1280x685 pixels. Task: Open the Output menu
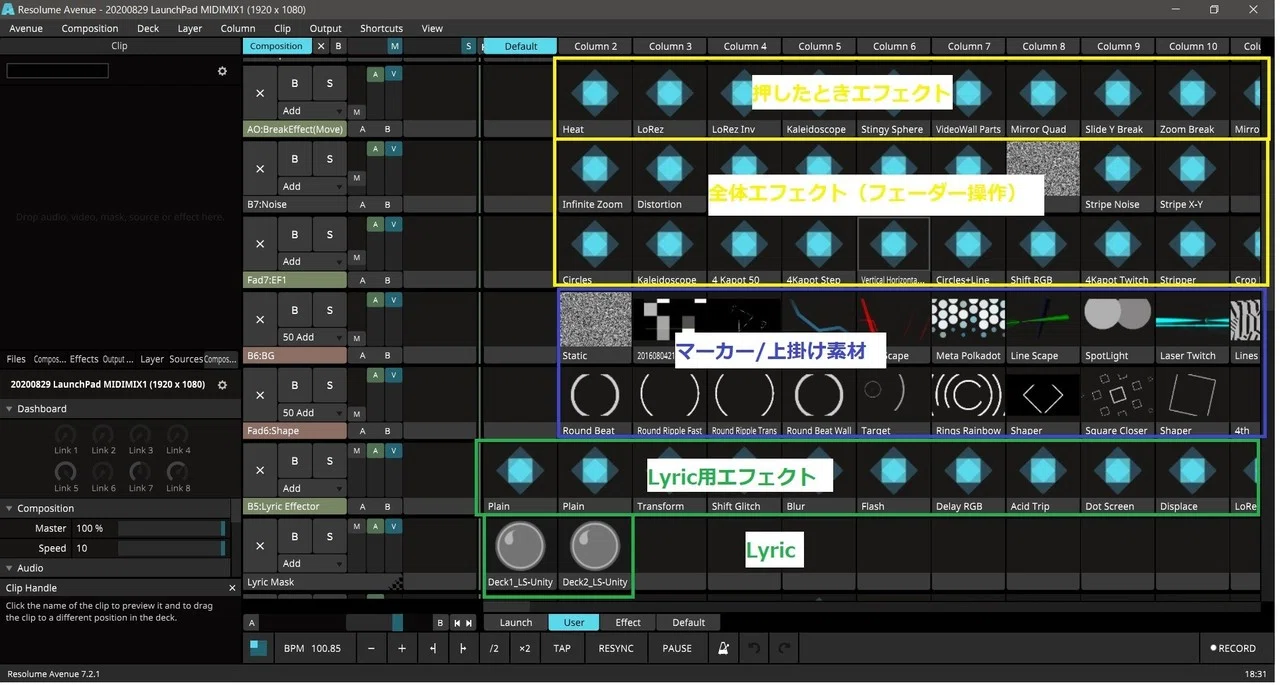pos(325,28)
